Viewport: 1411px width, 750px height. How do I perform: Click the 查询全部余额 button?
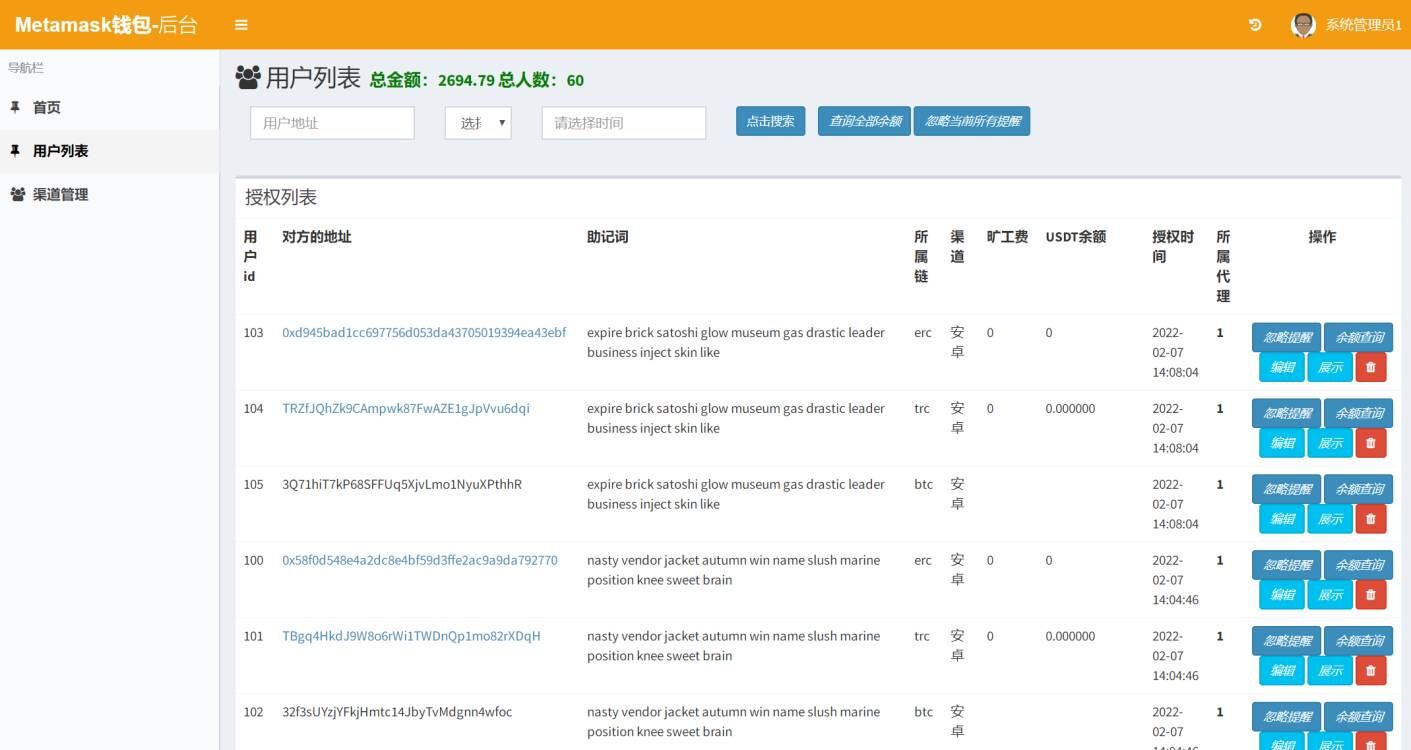pos(864,120)
